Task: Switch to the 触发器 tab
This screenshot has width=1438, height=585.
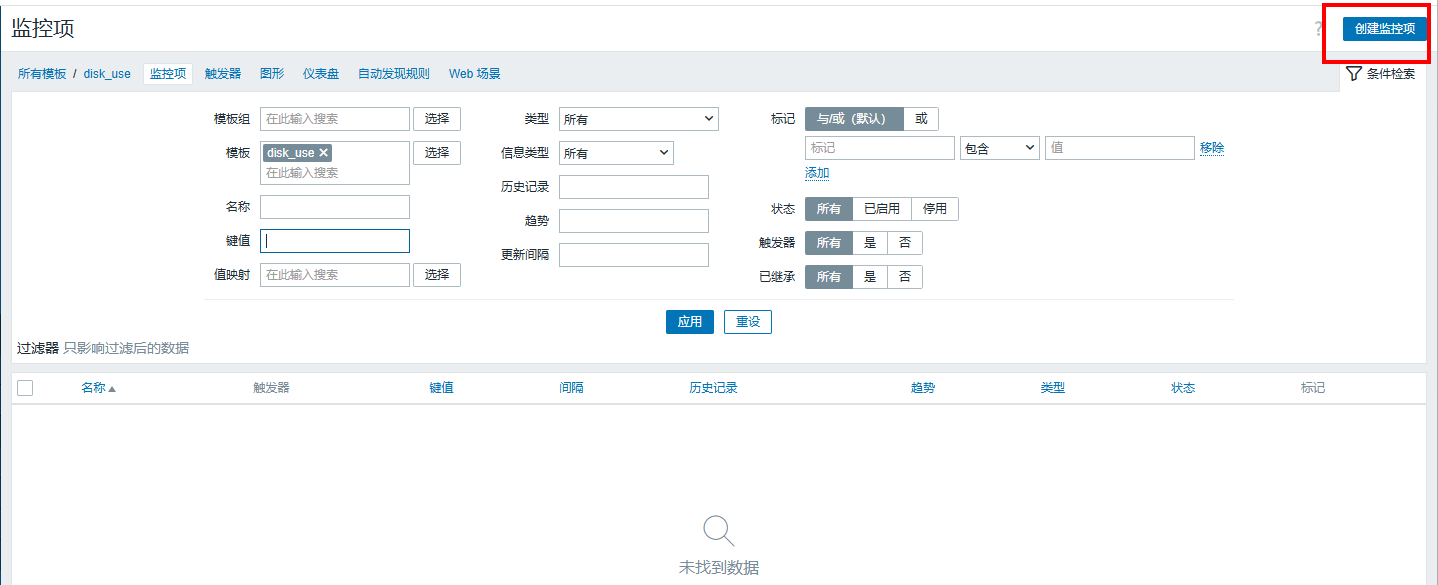Action: coord(223,74)
